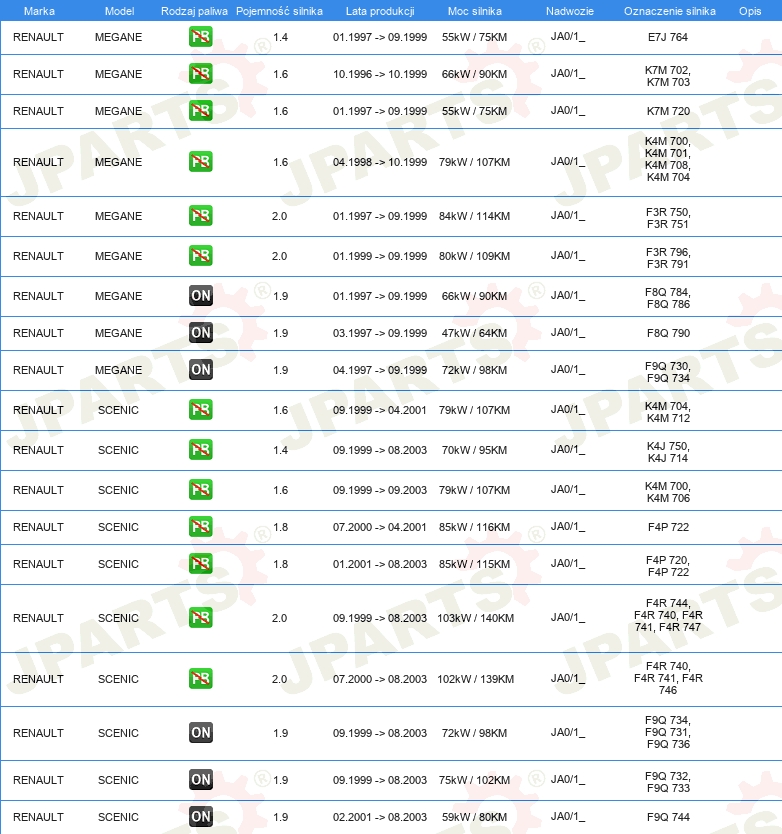Viewport: 782px width, 834px height.
Task: Click production dates 03.1997 -> 09.1999
Action: (380, 333)
